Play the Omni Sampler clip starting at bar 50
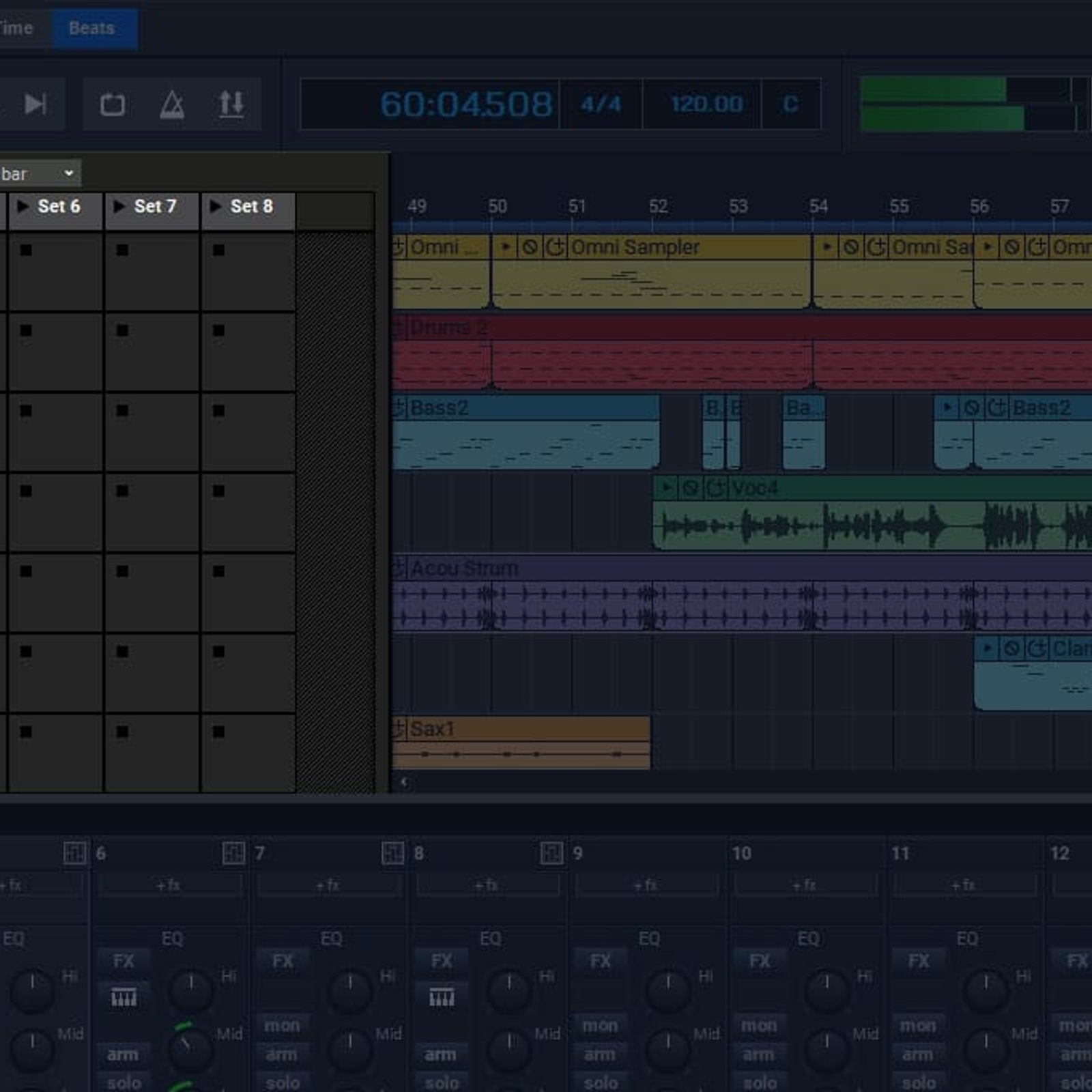1092x1092 pixels. (x=506, y=246)
